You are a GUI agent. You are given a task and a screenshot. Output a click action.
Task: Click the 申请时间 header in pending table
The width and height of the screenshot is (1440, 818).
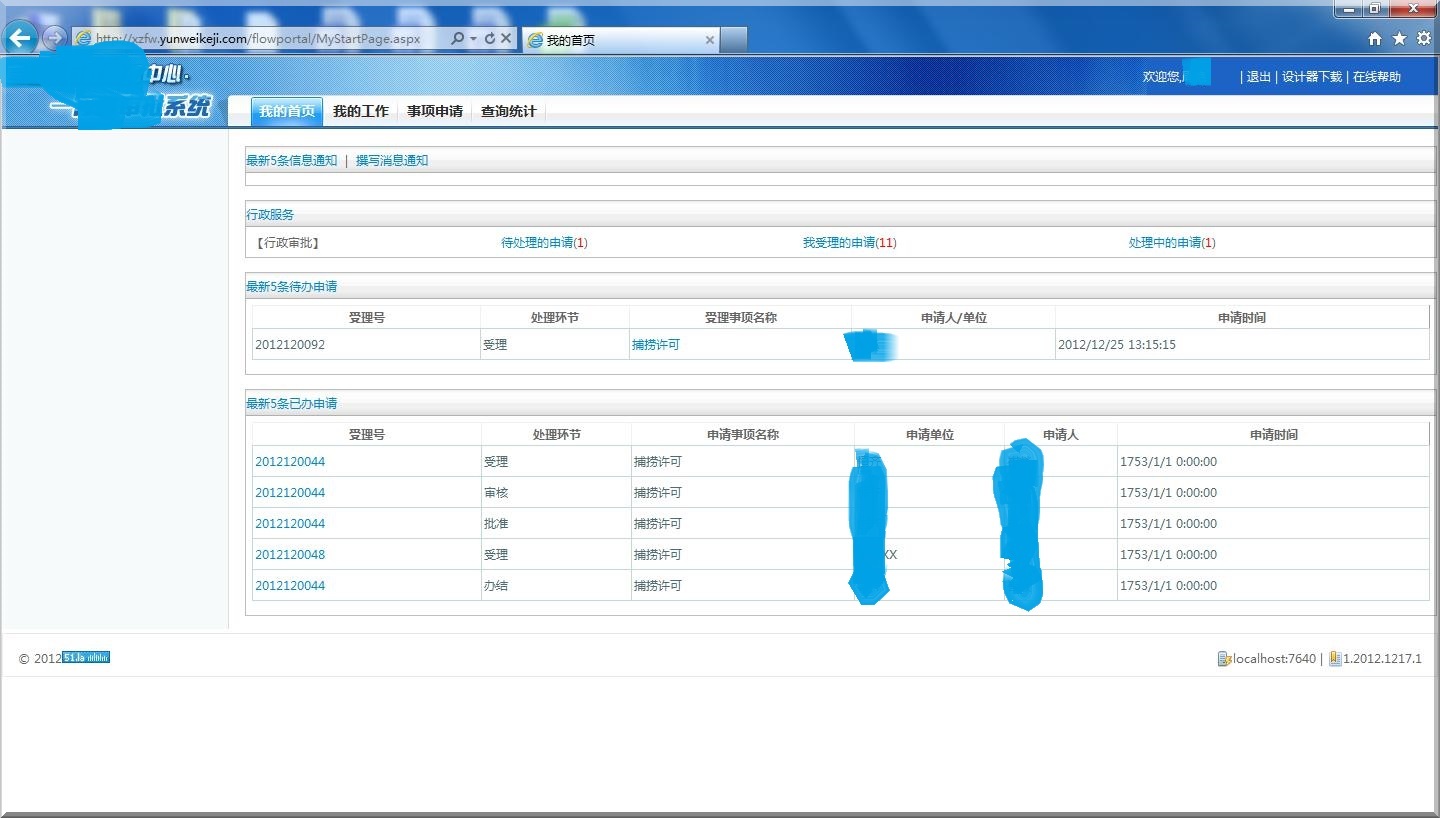[x=1242, y=318]
